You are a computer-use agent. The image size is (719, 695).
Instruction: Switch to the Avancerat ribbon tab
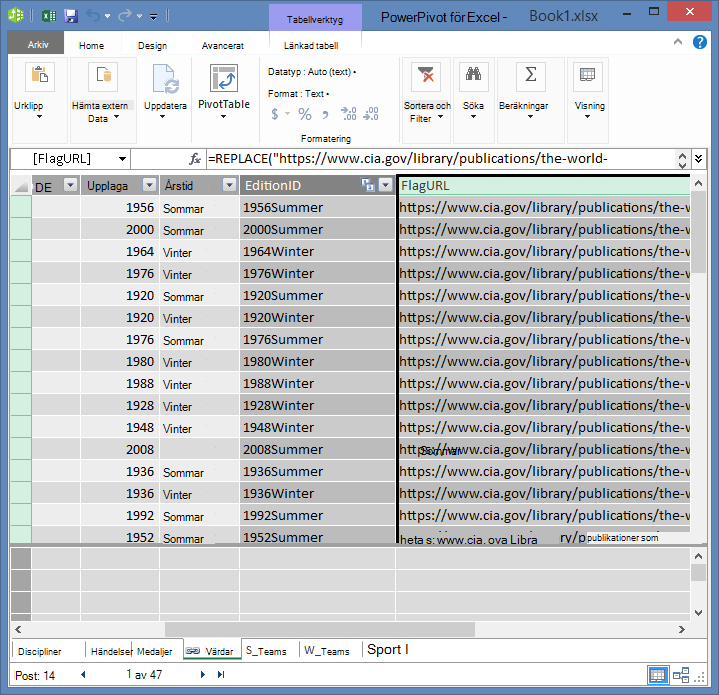[x=222, y=45]
